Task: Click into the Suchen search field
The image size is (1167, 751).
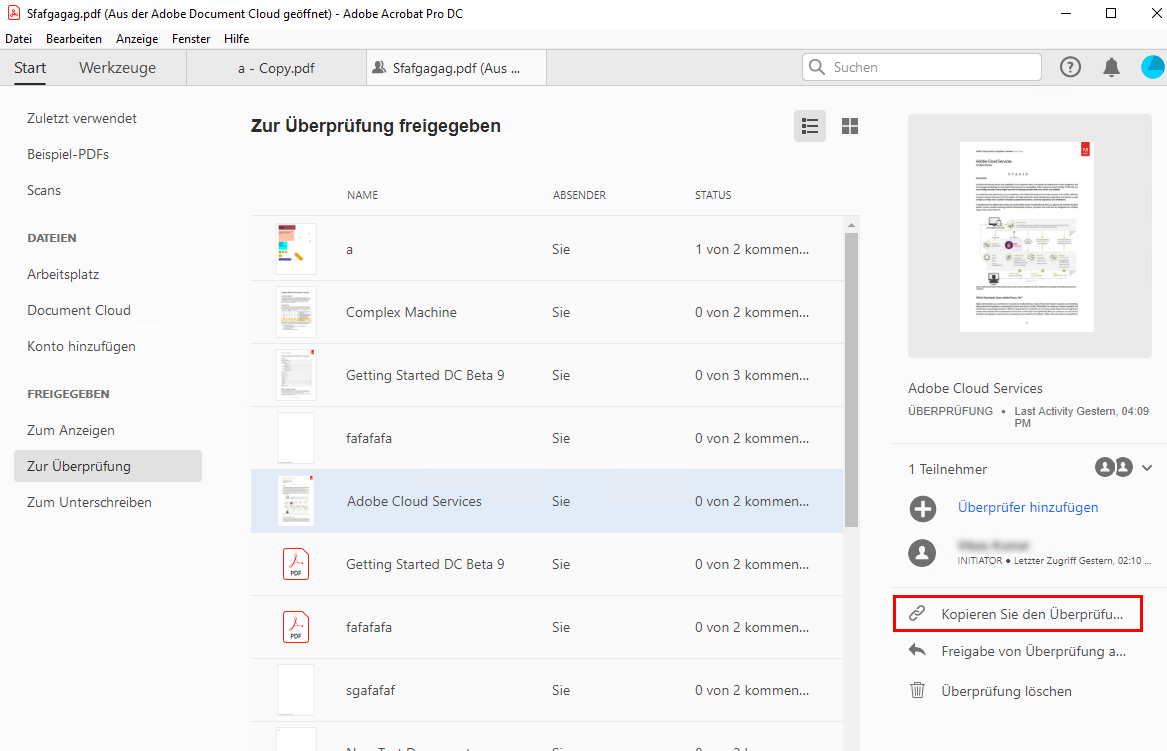Action: point(921,67)
